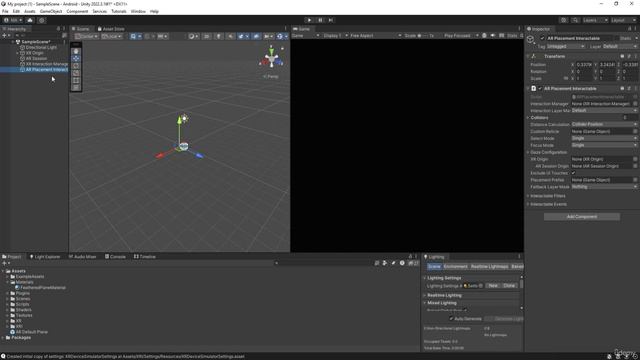Select the Transform tool in Scene overlay
Image resolution: width=640 pixels, height=360 pixels.
point(76,87)
